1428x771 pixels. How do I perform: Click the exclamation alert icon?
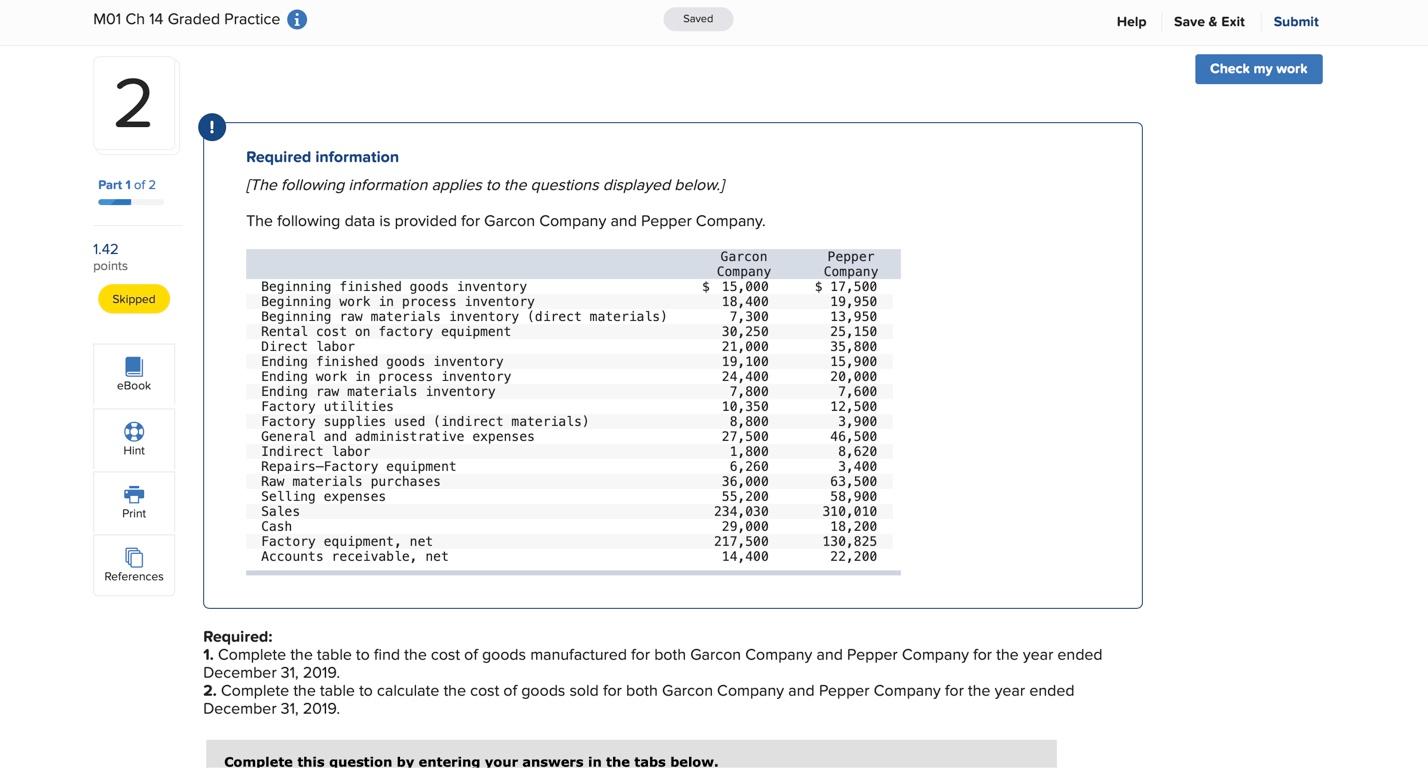212,127
